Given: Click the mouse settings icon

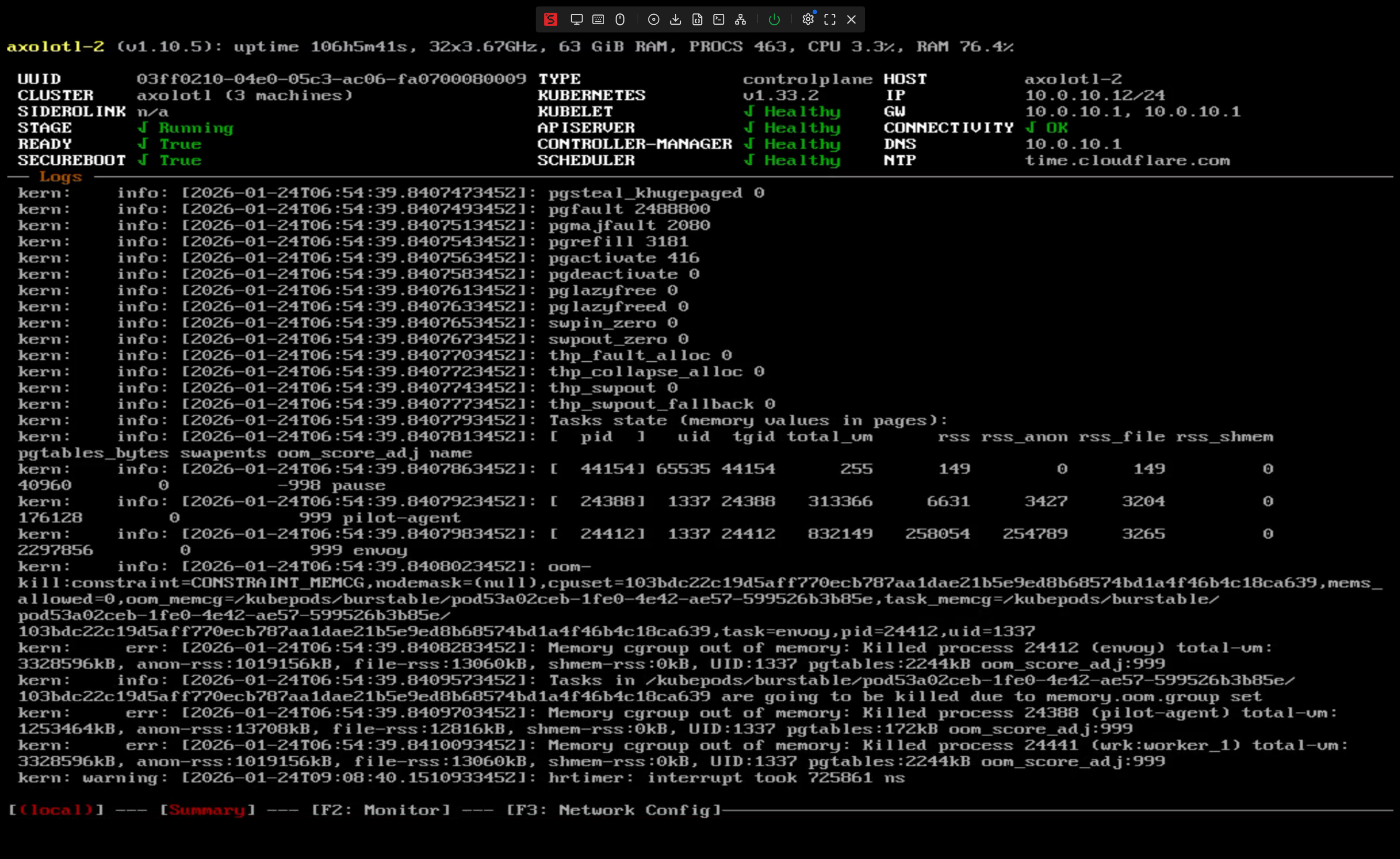Looking at the screenshot, I should 620,19.
